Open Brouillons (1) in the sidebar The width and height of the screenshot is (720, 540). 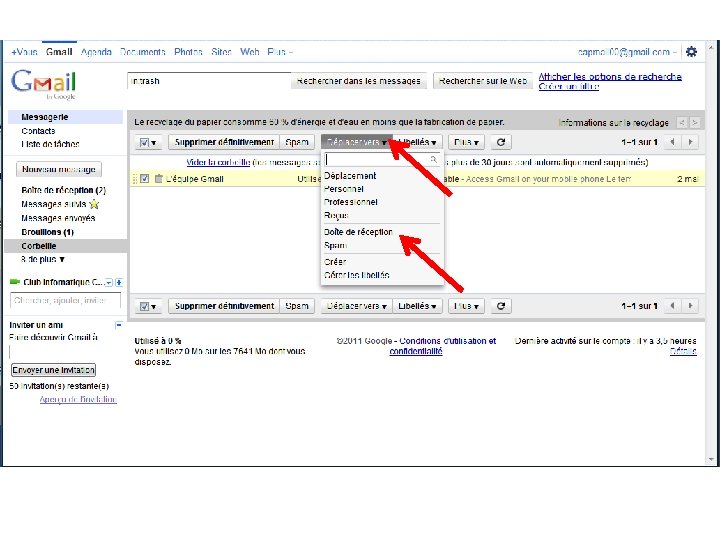pos(47,232)
